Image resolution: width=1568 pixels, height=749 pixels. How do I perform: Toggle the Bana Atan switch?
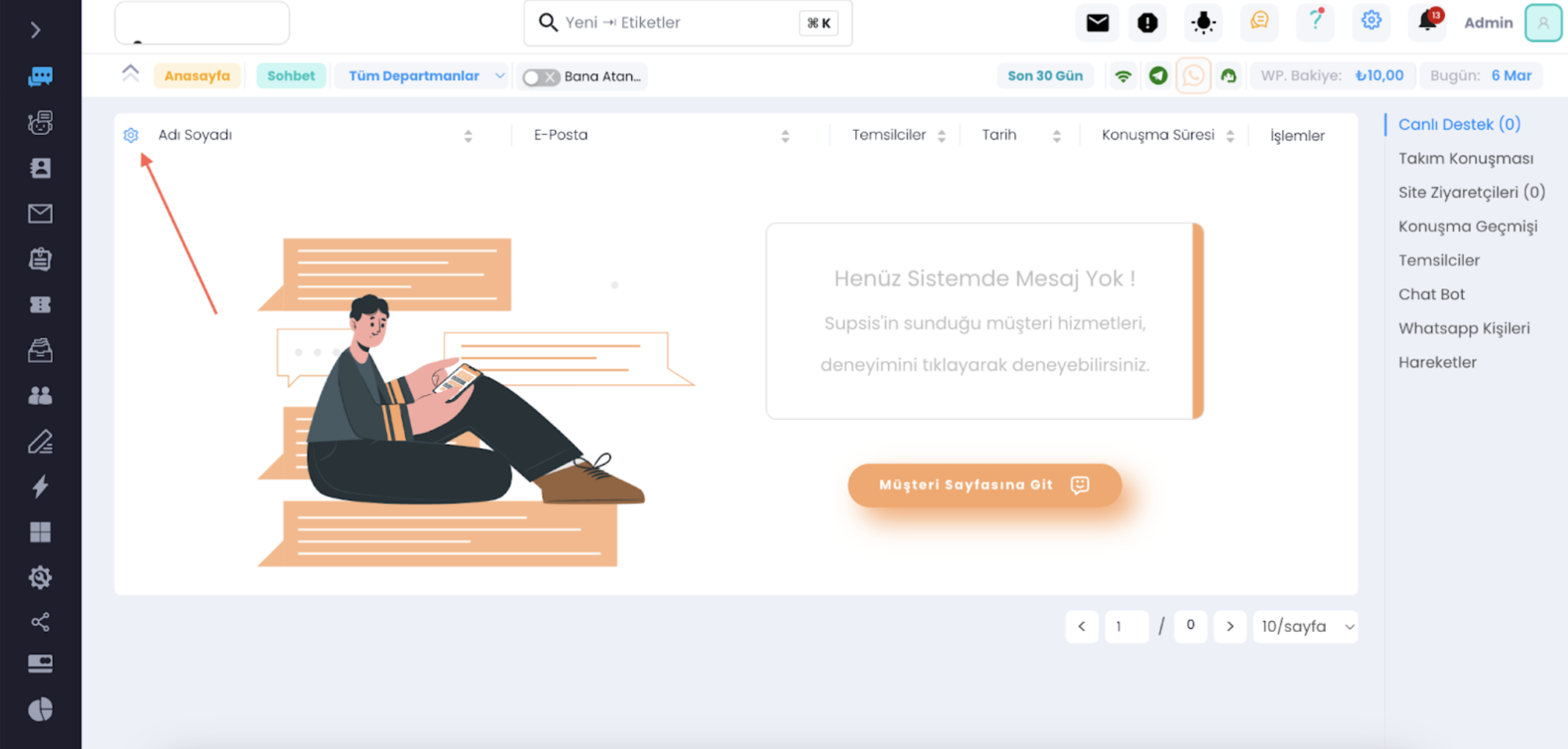541,77
